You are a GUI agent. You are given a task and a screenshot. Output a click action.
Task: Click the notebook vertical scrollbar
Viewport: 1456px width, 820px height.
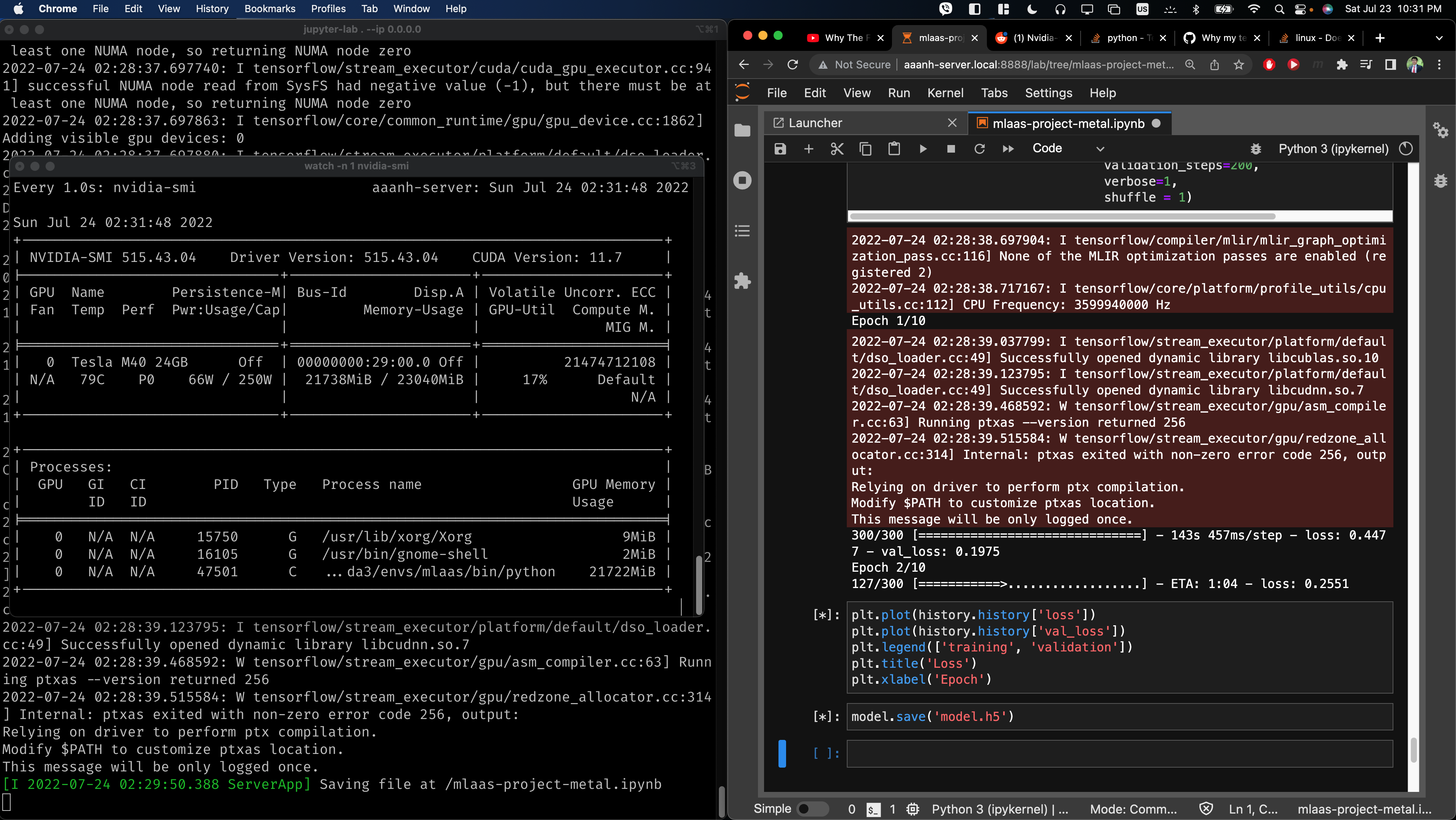[x=1413, y=751]
